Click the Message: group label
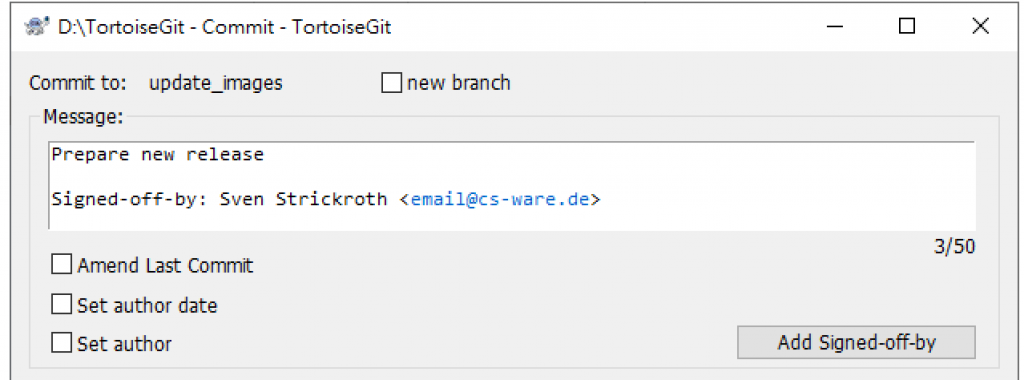Viewport: 1024px width, 380px height. [83, 117]
